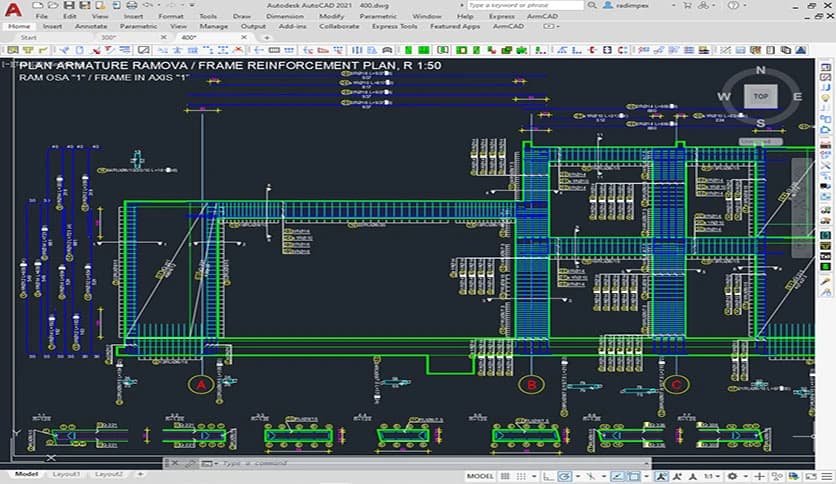Image resolution: width=836 pixels, height=484 pixels.
Task: Toggle grid display in status bar
Action: [505, 476]
